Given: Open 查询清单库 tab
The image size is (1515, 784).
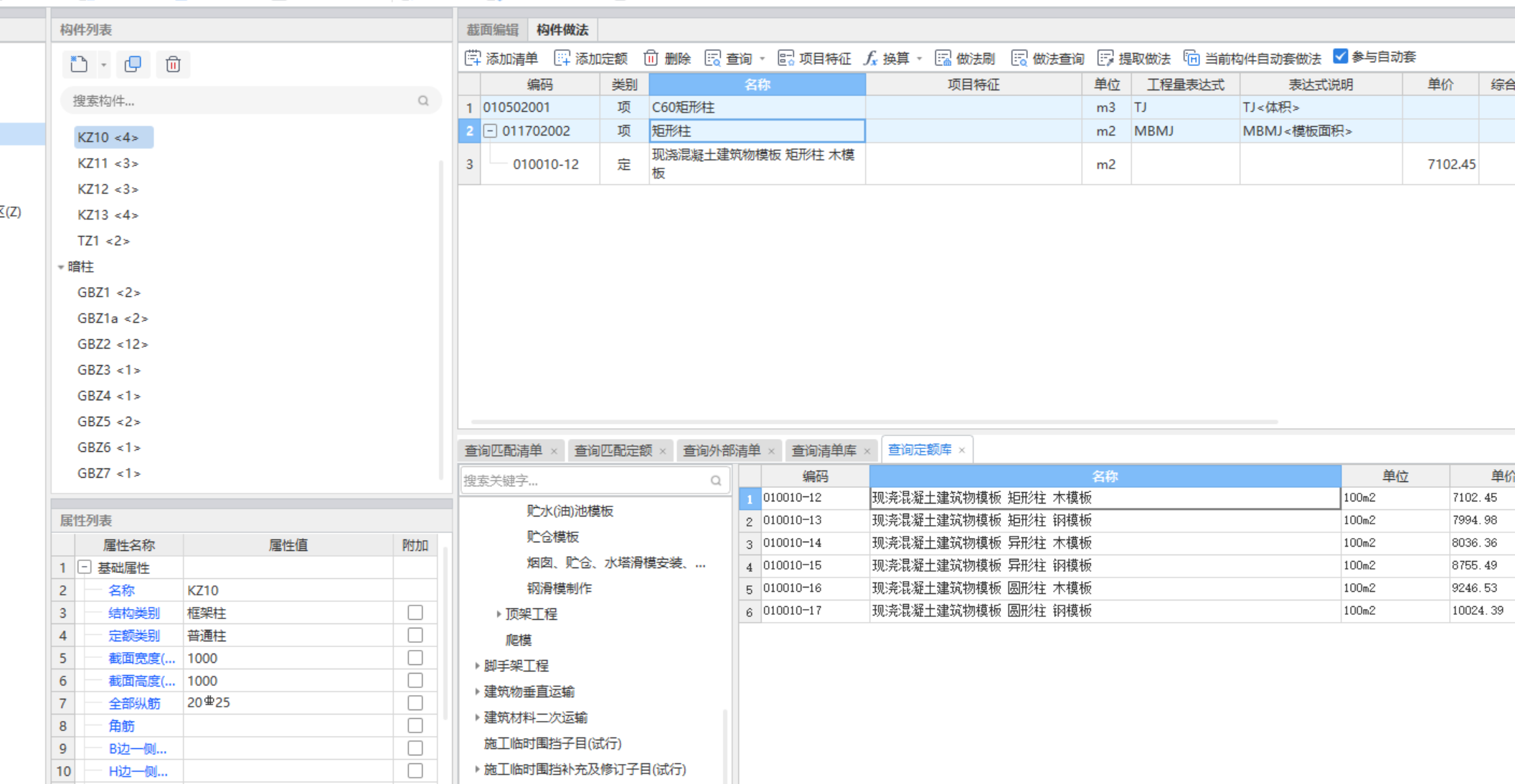Looking at the screenshot, I should pos(823,450).
